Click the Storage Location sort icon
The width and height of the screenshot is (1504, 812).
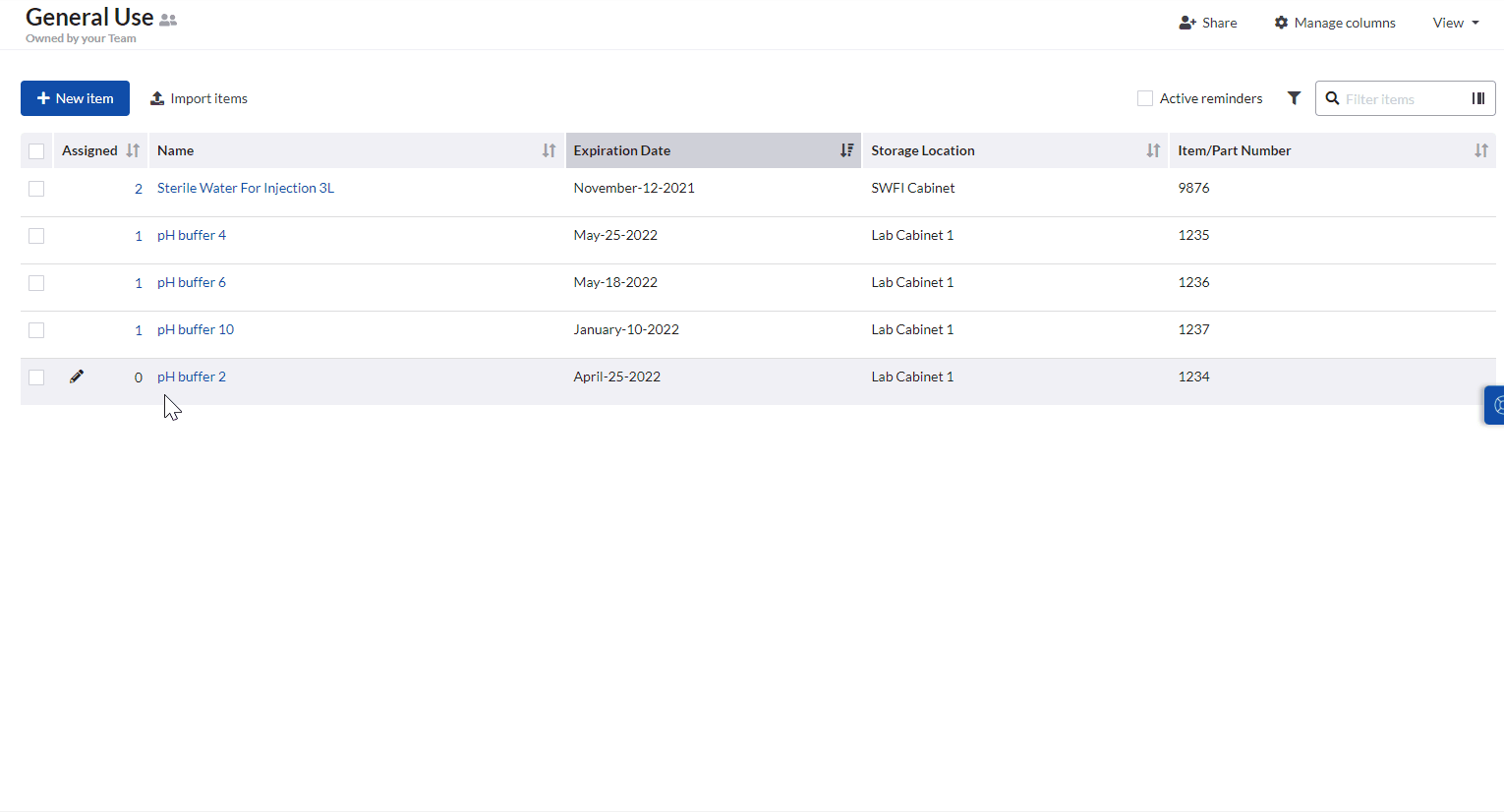(x=1153, y=150)
